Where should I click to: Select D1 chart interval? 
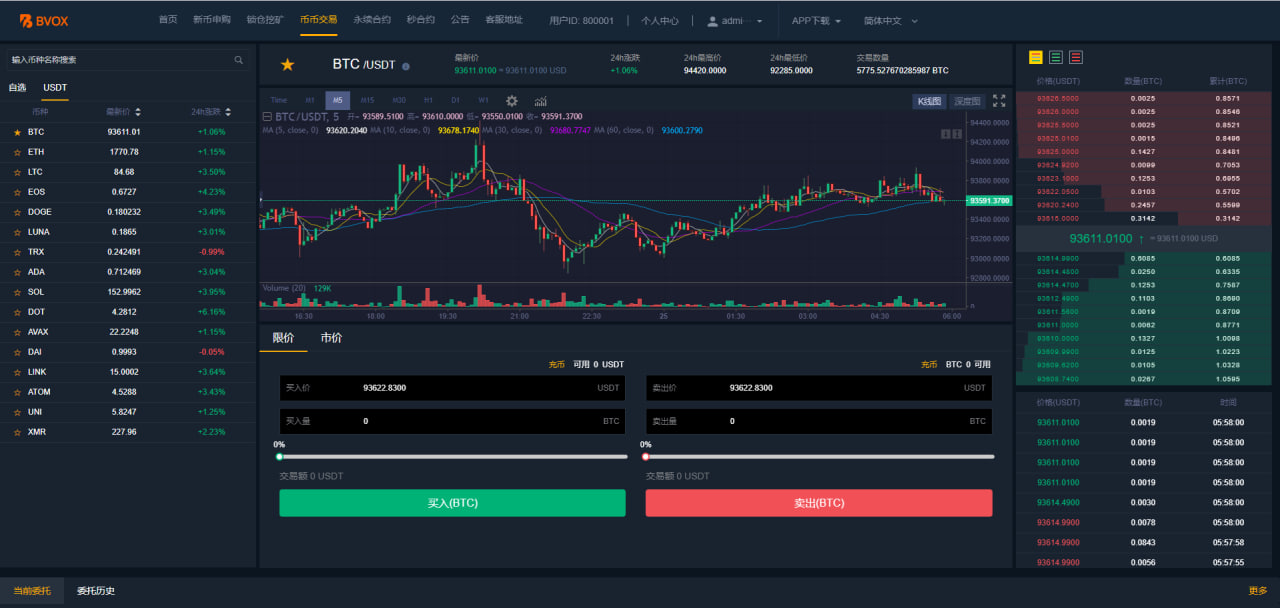click(455, 100)
